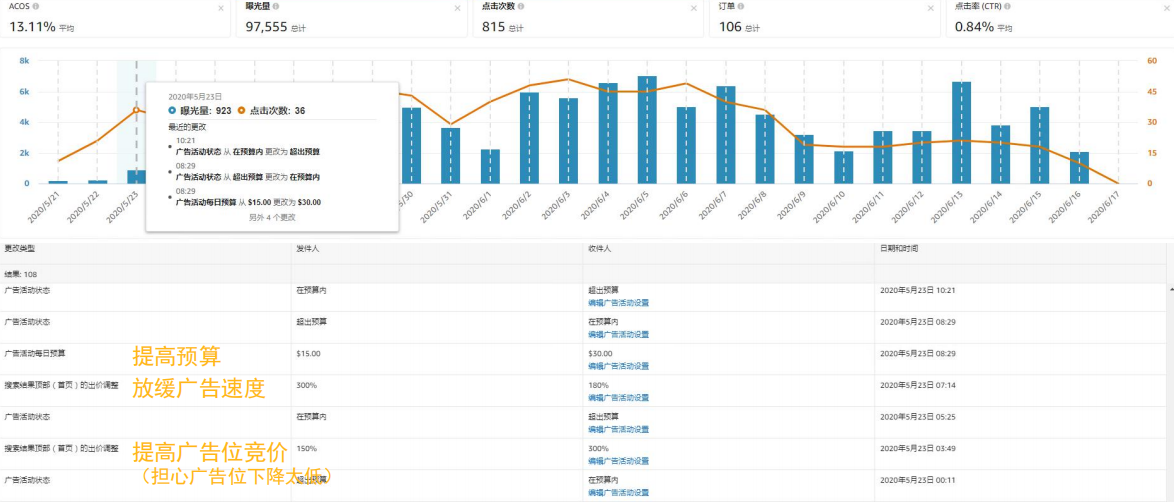
Task: Click the info icon beside ACOS
Action: (x=37, y=7)
